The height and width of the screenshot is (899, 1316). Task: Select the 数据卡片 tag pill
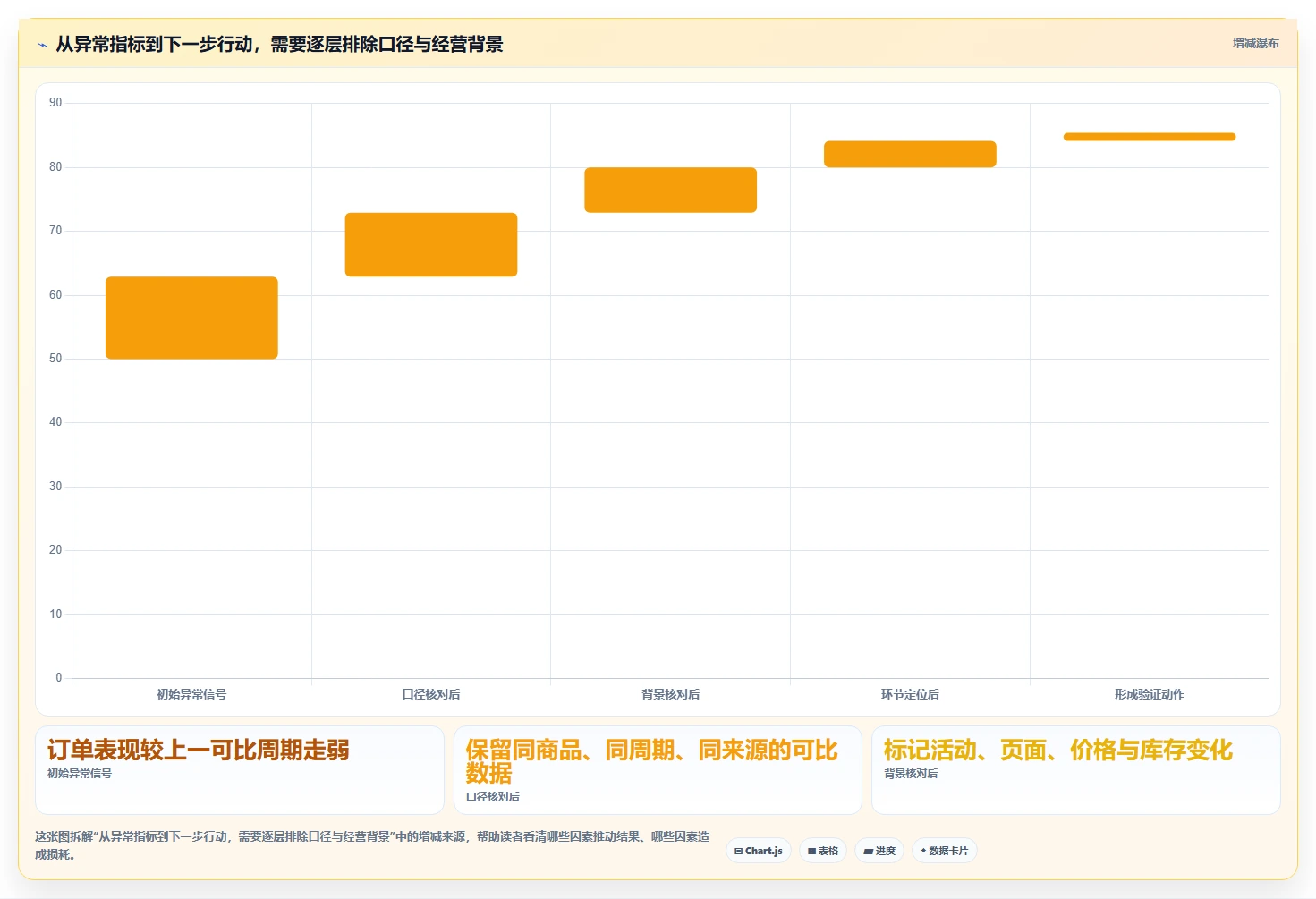pyautogui.click(x=945, y=851)
